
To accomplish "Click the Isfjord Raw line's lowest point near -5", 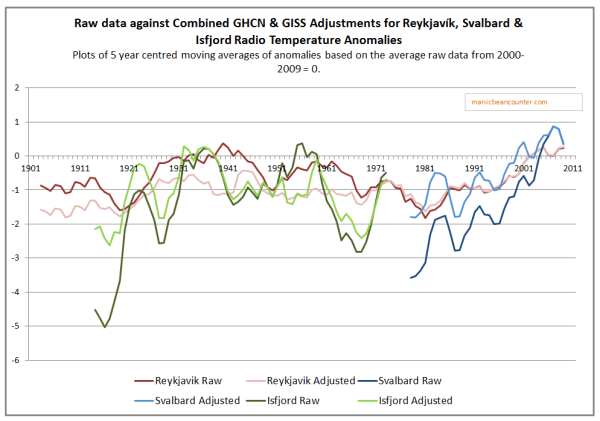I will coord(105,327).
